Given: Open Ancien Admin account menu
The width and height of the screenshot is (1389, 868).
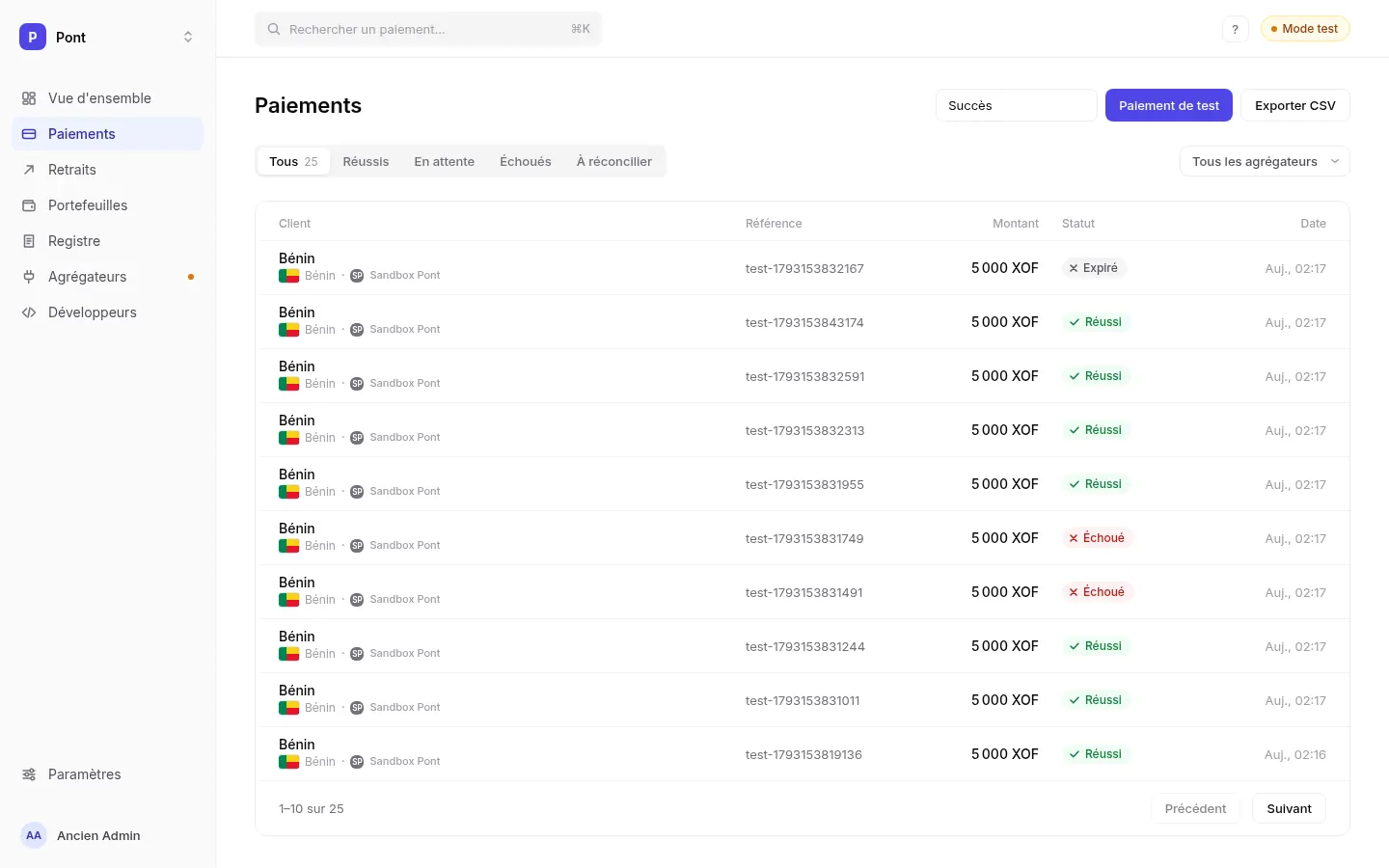Looking at the screenshot, I should [108, 835].
